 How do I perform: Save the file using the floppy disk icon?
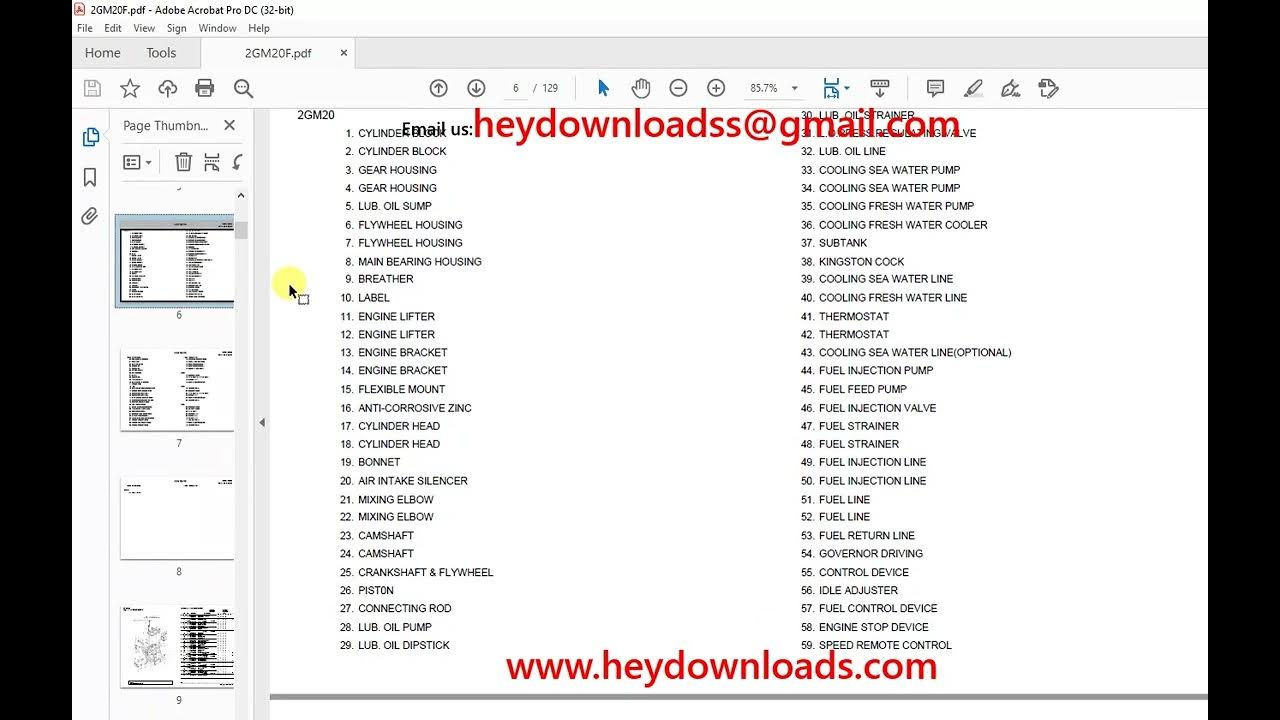(92, 88)
